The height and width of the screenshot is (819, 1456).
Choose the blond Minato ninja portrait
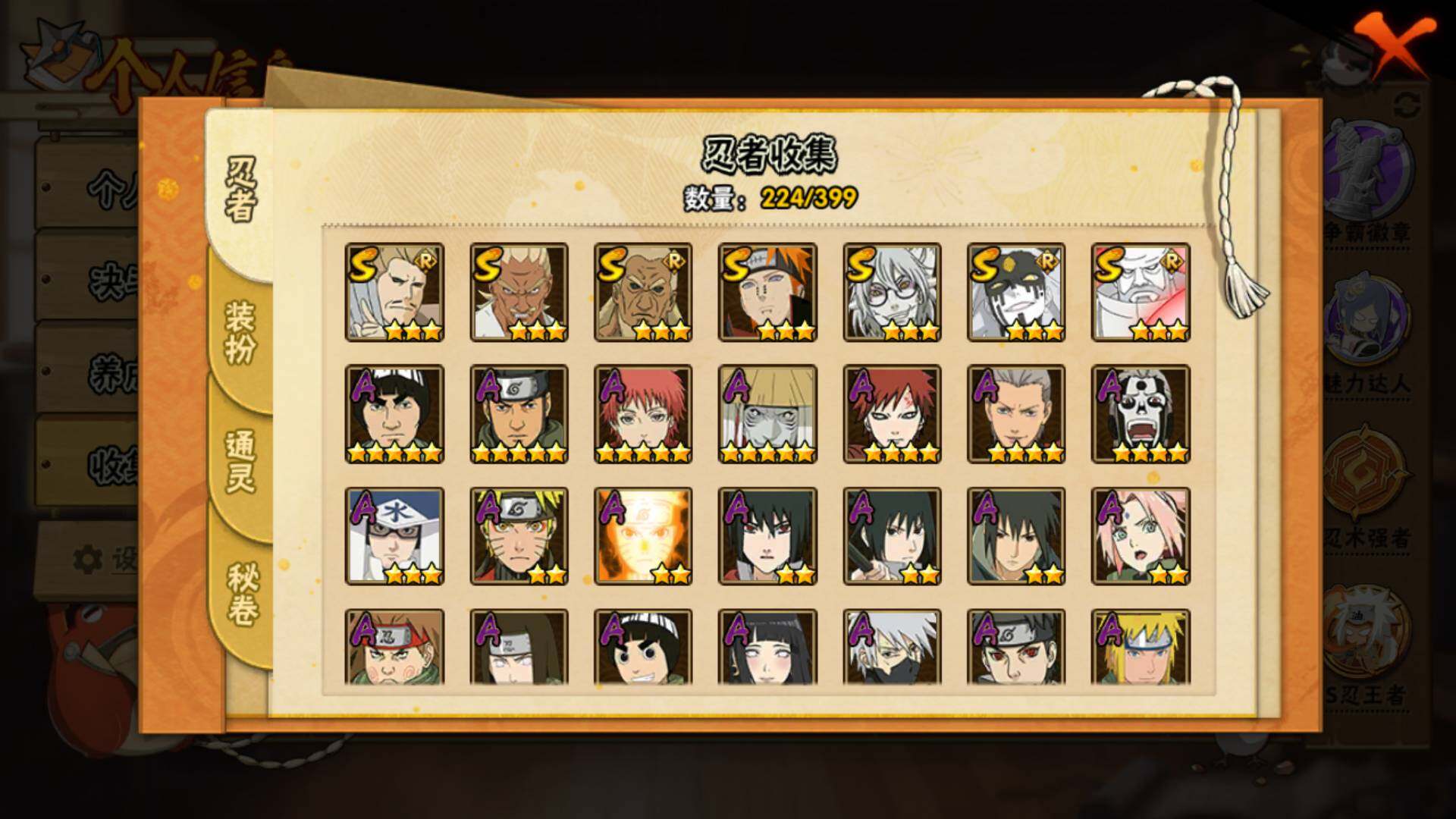[1141, 647]
